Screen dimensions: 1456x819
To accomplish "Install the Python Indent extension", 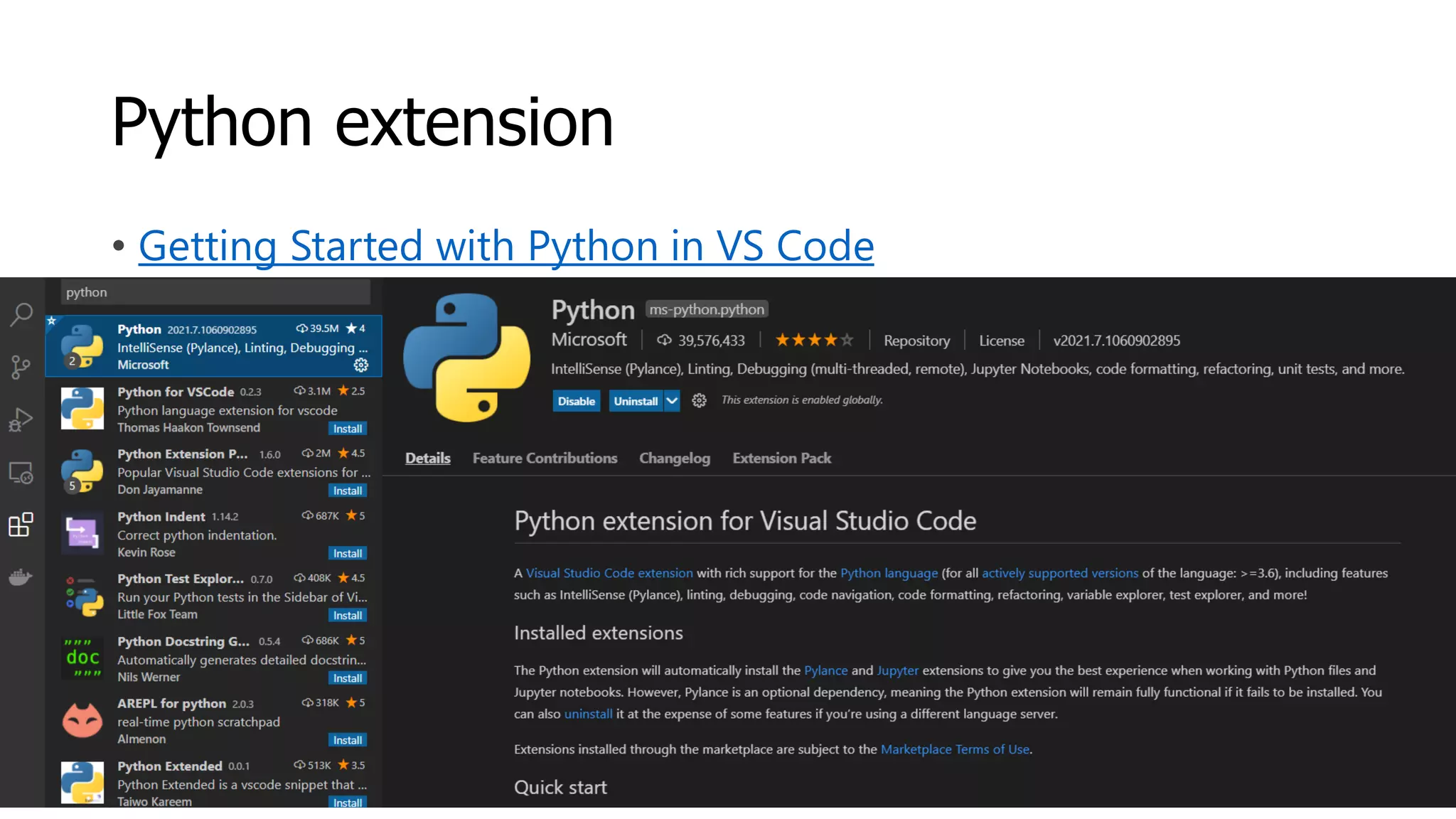I will point(348,553).
